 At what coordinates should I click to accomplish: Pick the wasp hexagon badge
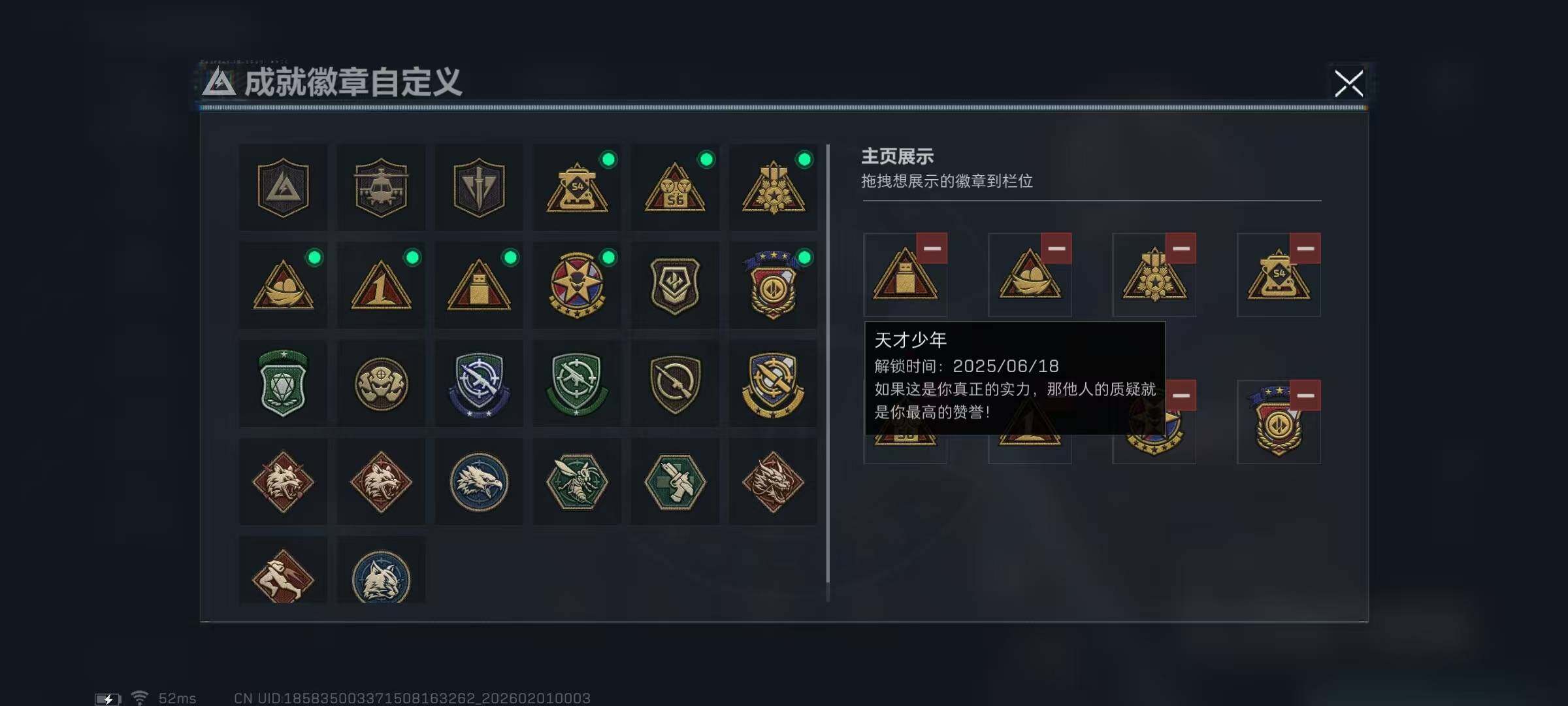coord(577,482)
